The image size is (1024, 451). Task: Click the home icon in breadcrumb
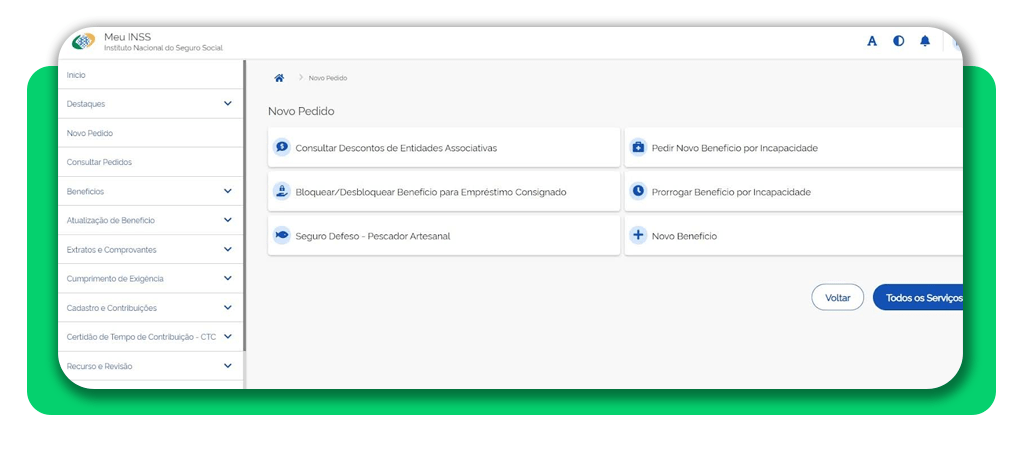pos(279,78)
